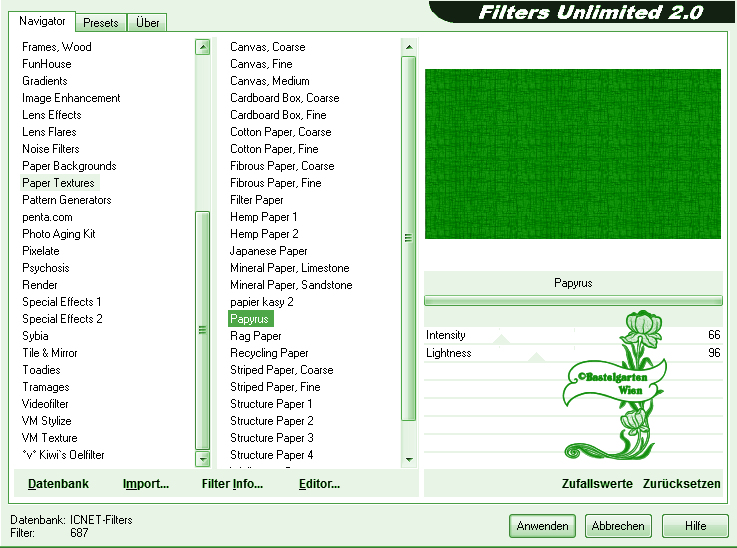Choose the papier kasy 2 filter
This screenshot has width=737, height=548.
[x=262, y=302]
